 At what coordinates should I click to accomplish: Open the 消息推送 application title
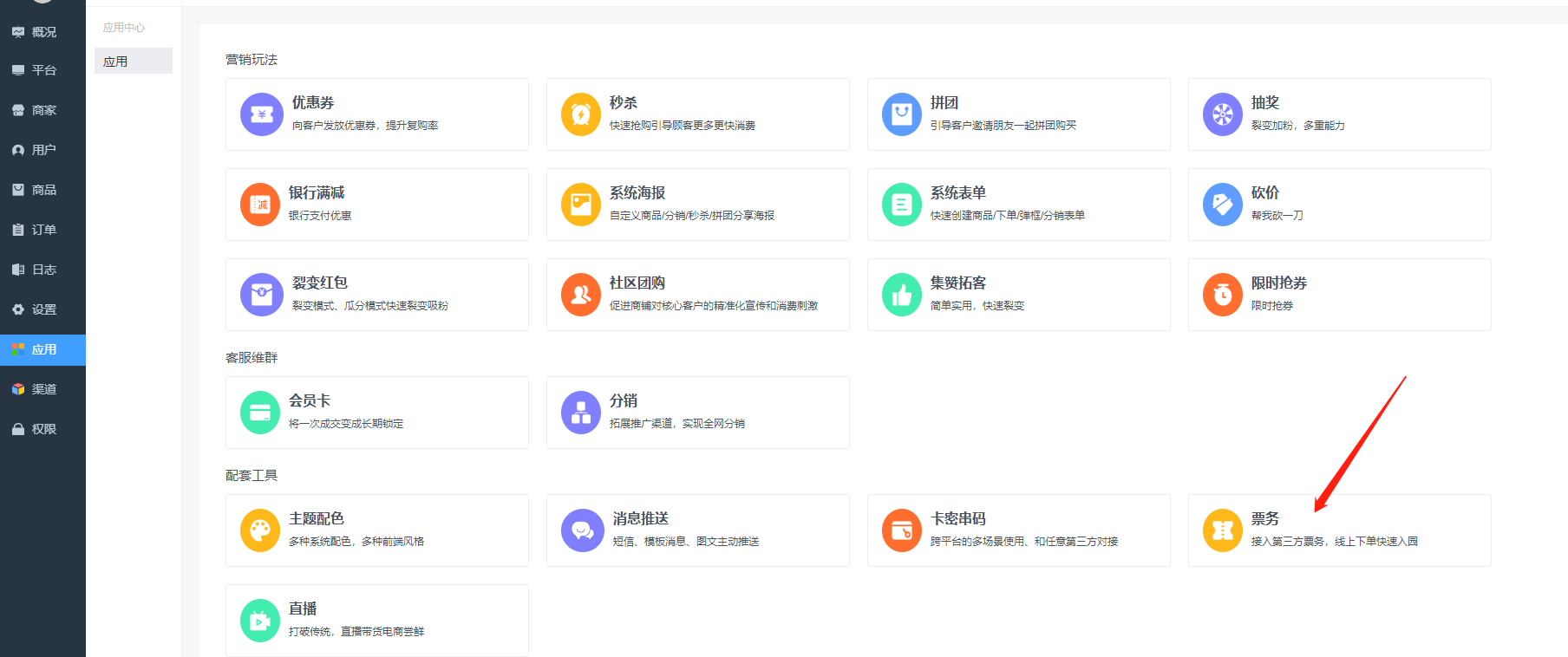point(640,518)
